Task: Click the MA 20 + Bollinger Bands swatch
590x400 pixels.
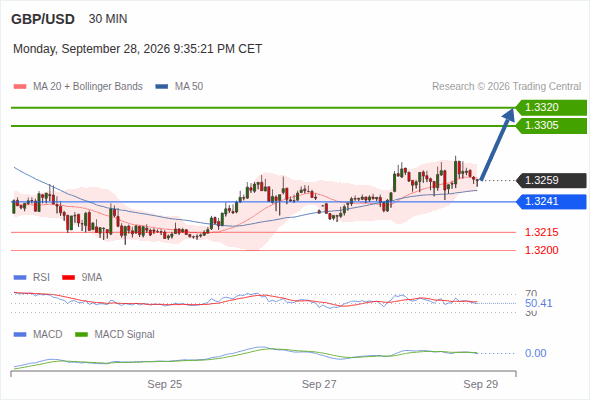Action: pyautogui.click(x=20, y=87)
